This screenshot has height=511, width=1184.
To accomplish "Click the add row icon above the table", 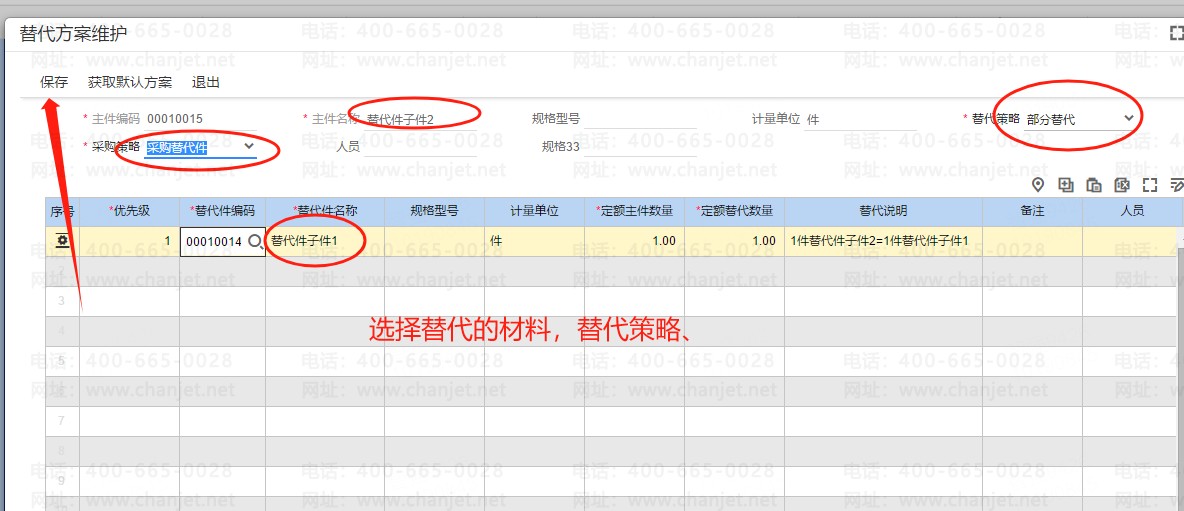I will point(1066,185).
